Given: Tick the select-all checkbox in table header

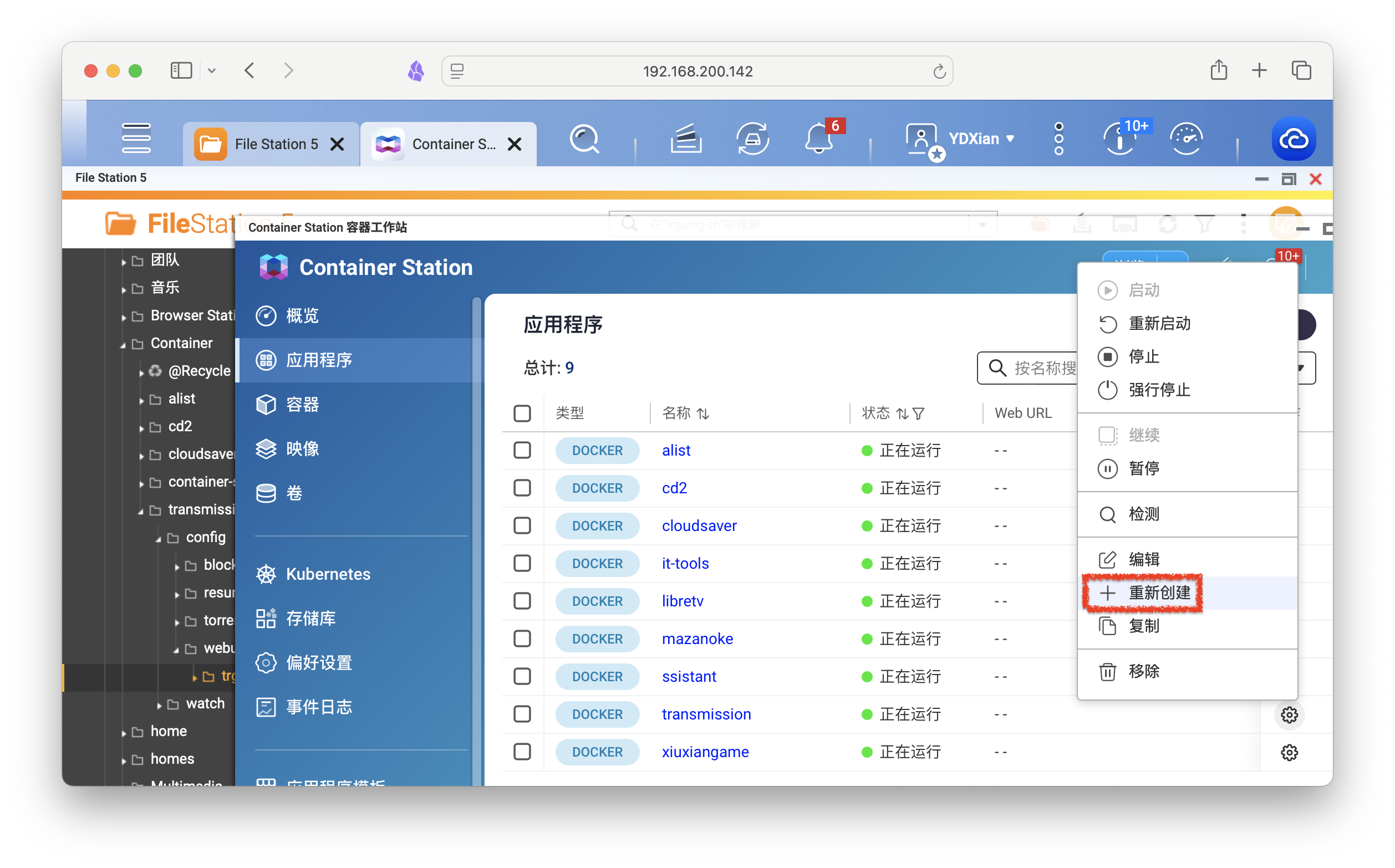Looking at the screenshot, I should 522,413.
